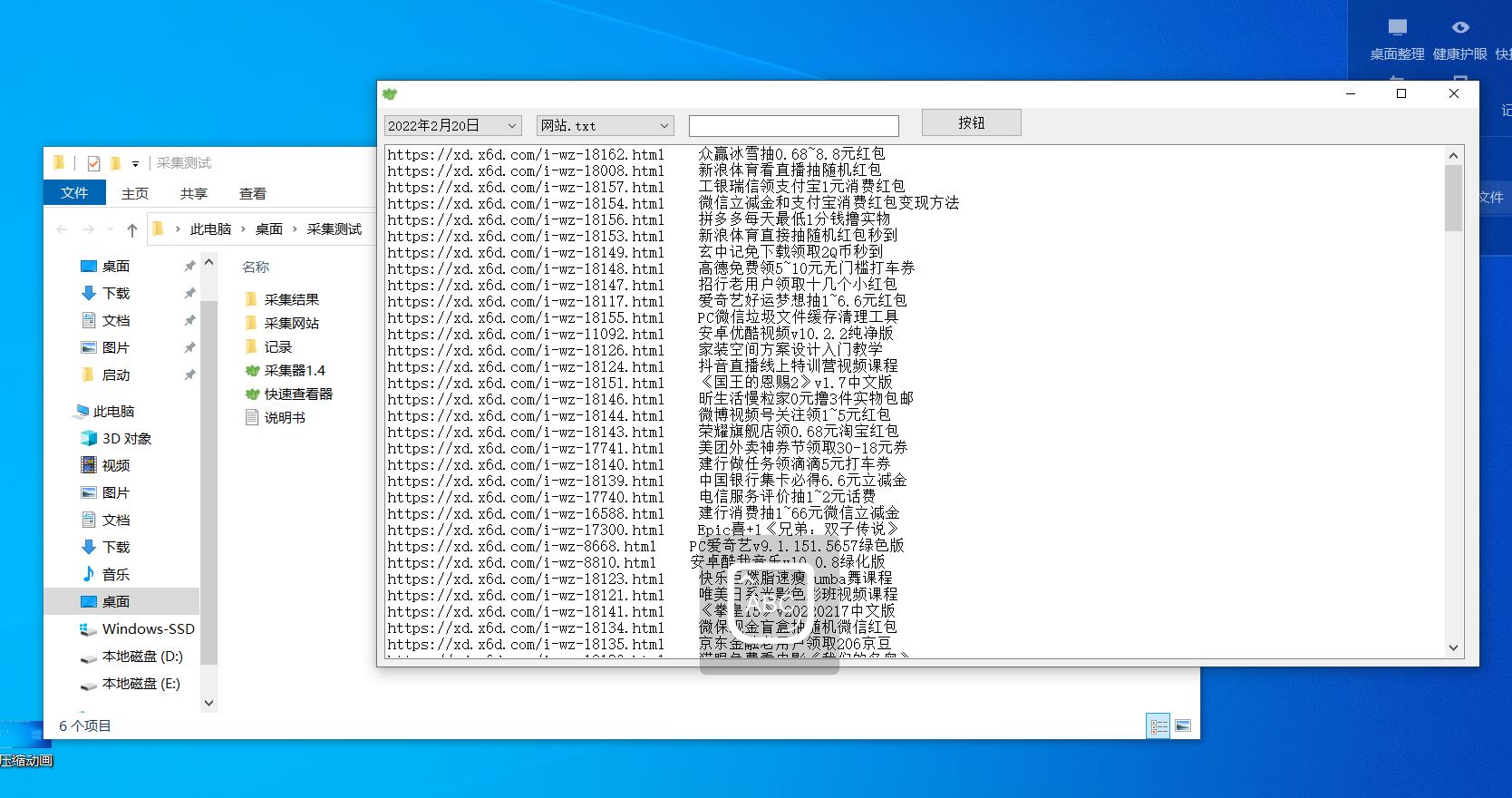Click the scroll-down arrow of the list
Viewport: 1512px width, 798px height.
[x=1454, y=647]
